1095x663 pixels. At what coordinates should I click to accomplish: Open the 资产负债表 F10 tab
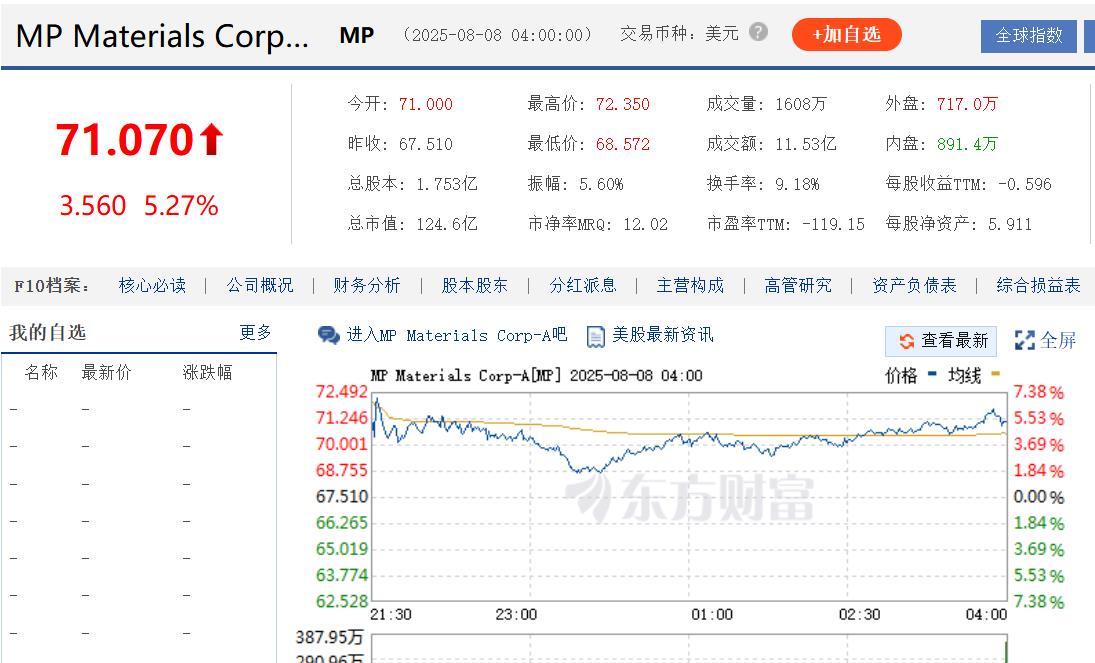click(x=914, y=285)
